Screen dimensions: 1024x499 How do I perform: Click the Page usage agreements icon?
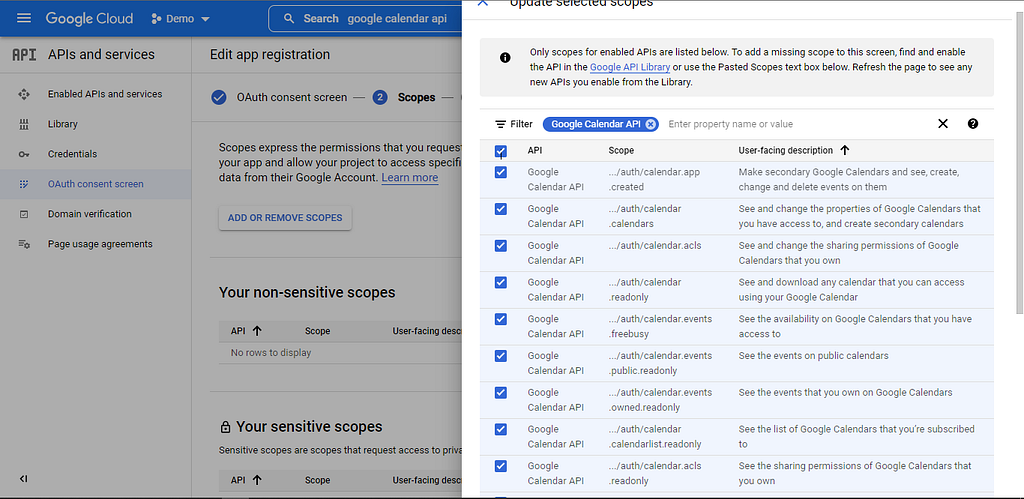pos(24,244)
